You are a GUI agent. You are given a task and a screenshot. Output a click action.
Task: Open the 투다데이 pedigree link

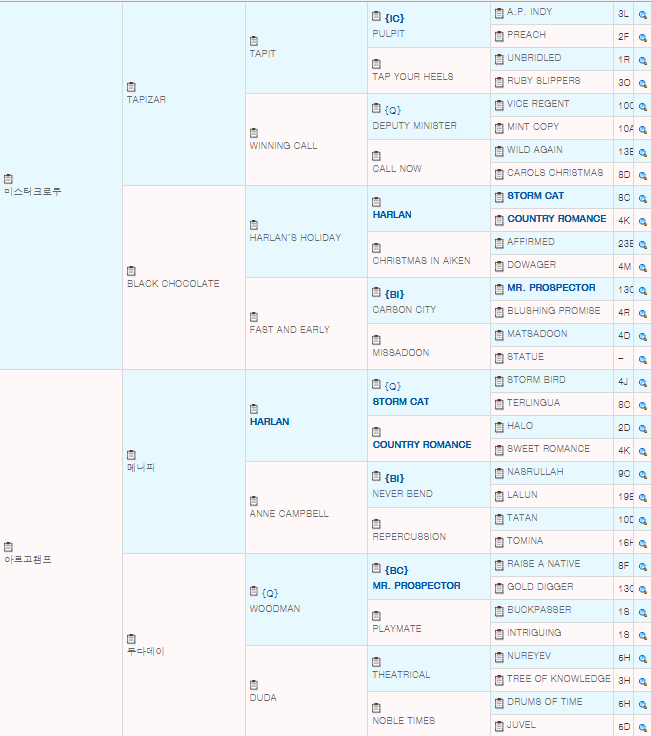click(145, 652)
